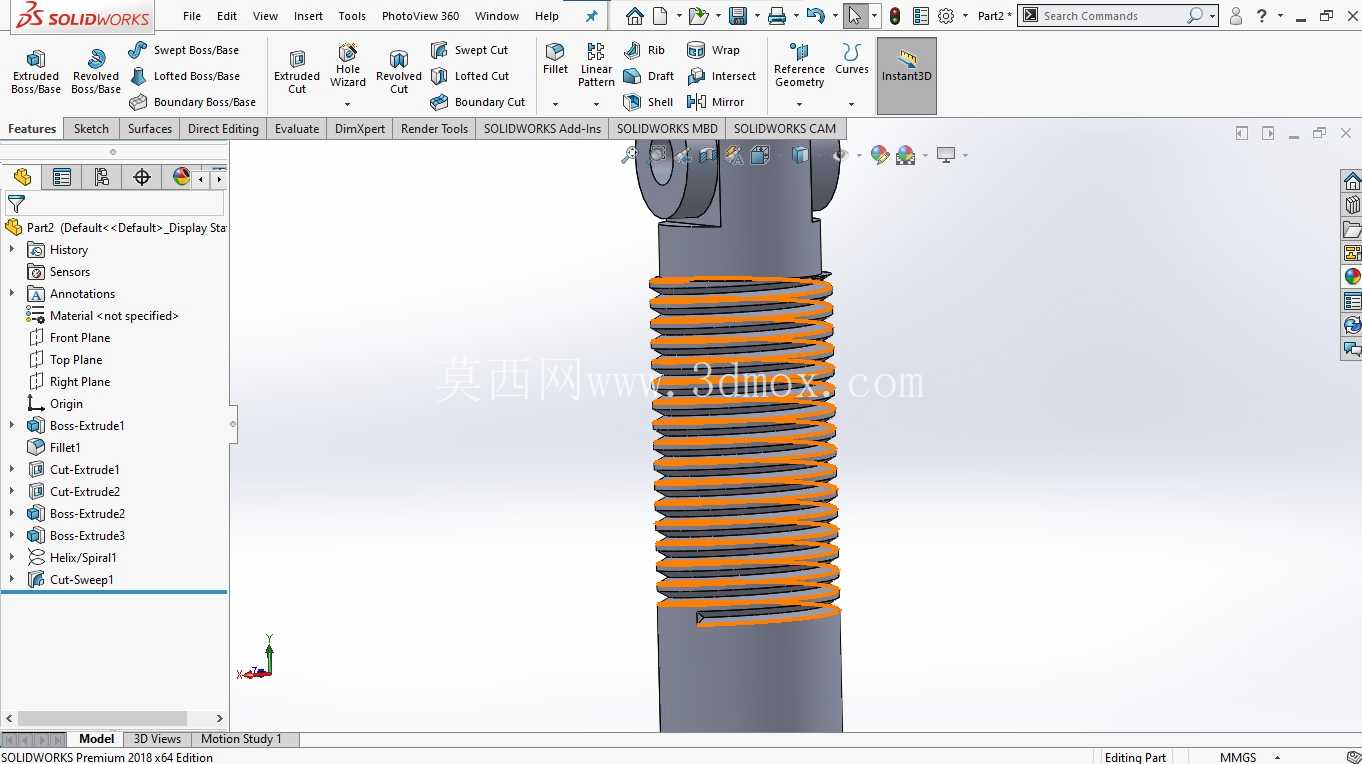1362x764 pixels.
Task: Apply the Shell feature tool
Action: pyautogui.click(x=648, y=102)
